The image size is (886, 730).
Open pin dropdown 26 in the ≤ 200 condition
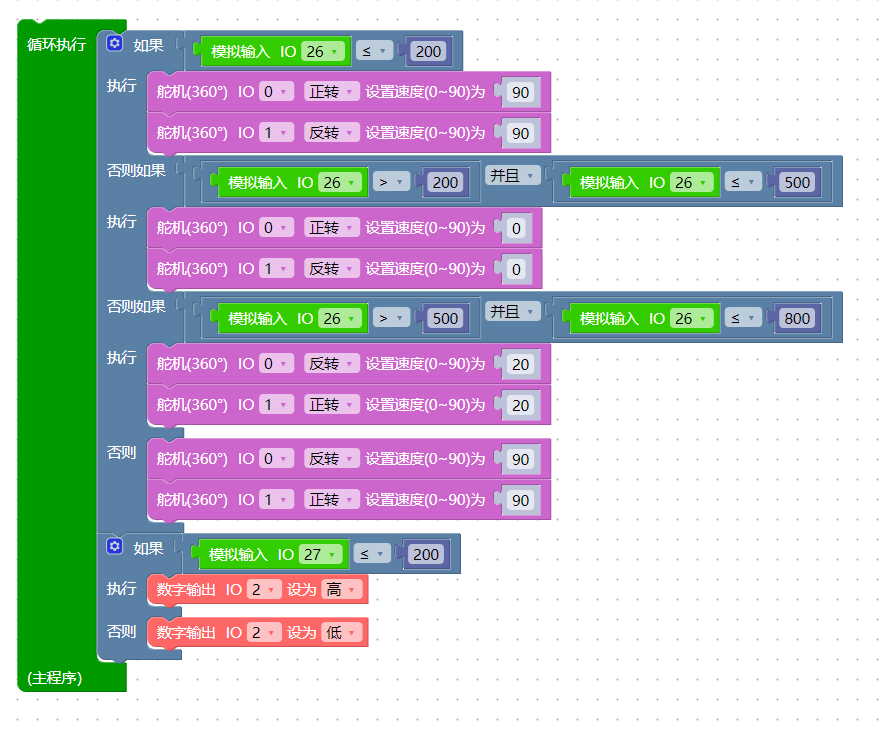click(323, 51)
